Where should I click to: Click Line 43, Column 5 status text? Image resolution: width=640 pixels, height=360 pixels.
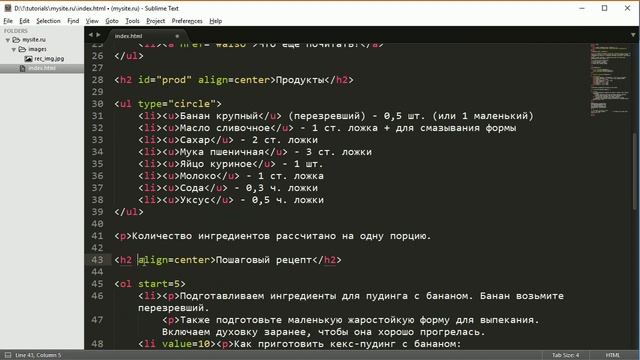(38, 355)
